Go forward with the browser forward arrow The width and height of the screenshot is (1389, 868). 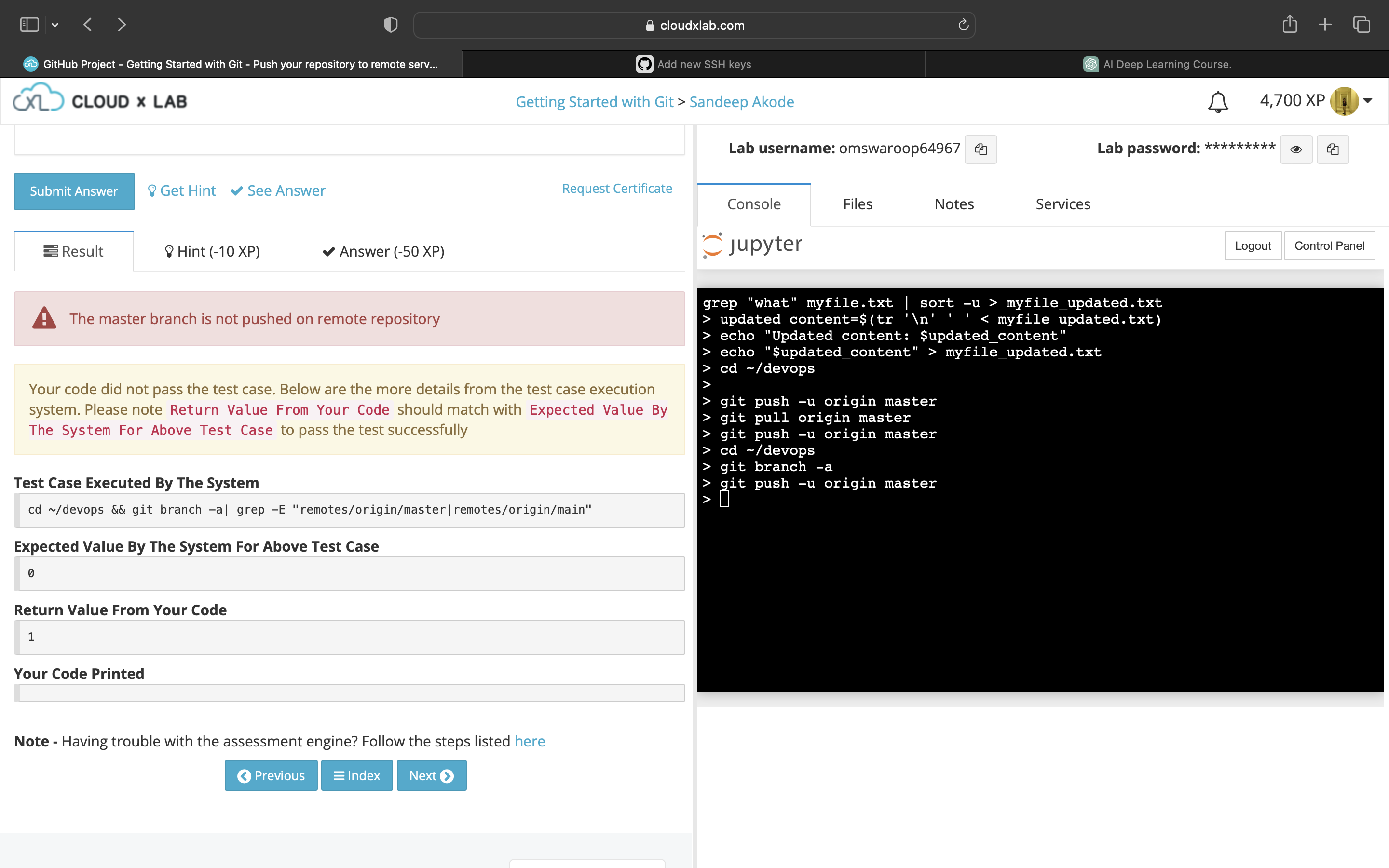[122, 25]
